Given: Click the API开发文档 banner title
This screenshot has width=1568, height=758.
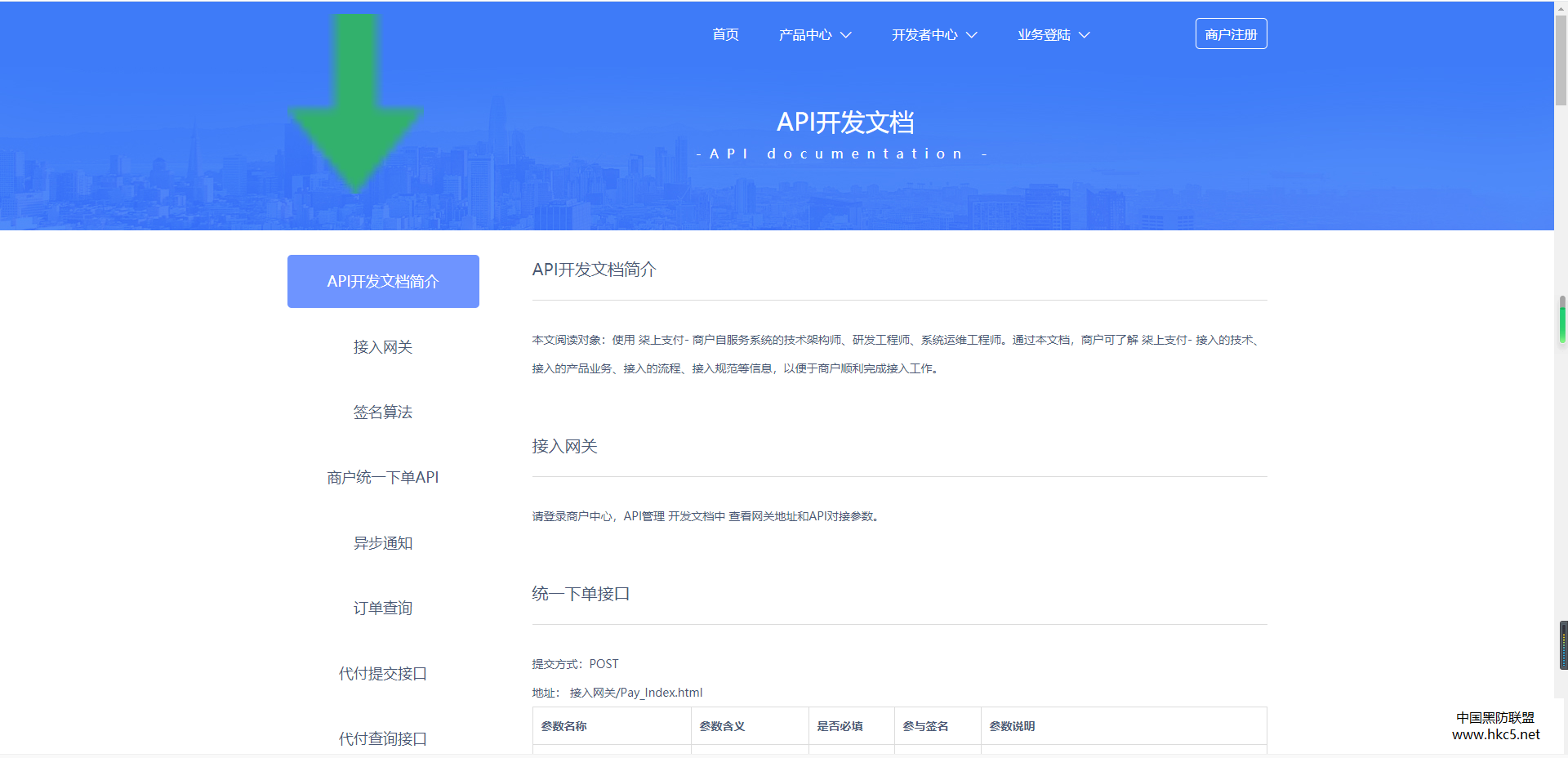Looking at the screenshot, I should tap(845, 123).
